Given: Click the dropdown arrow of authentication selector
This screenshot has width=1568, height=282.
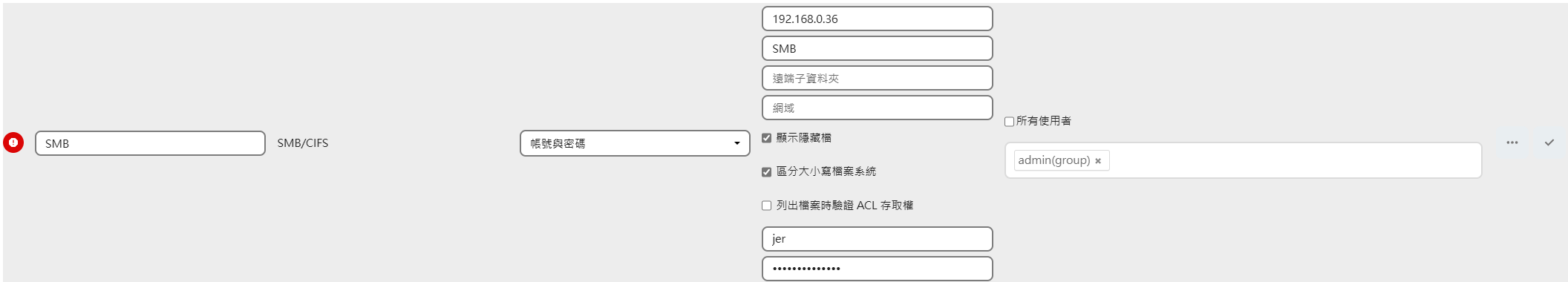Looking at the screenshot, I should point(736,143).
